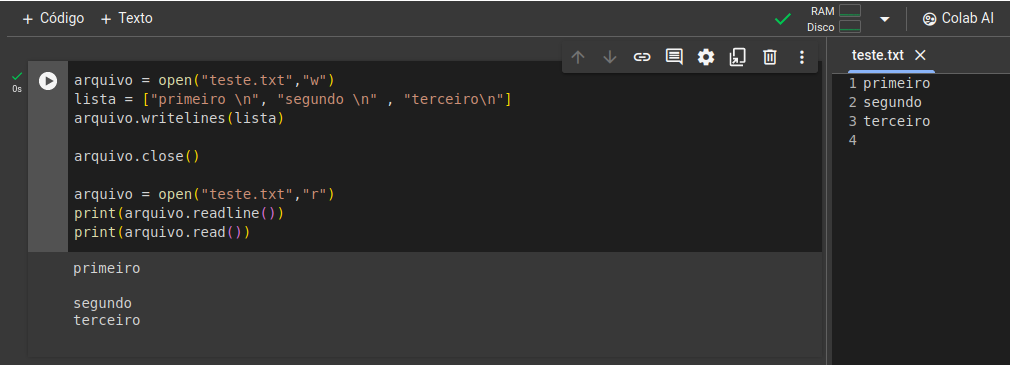This screenshot has width=1012, height=365.
Task: Copy link to cell icon
Action: (642, 57)
